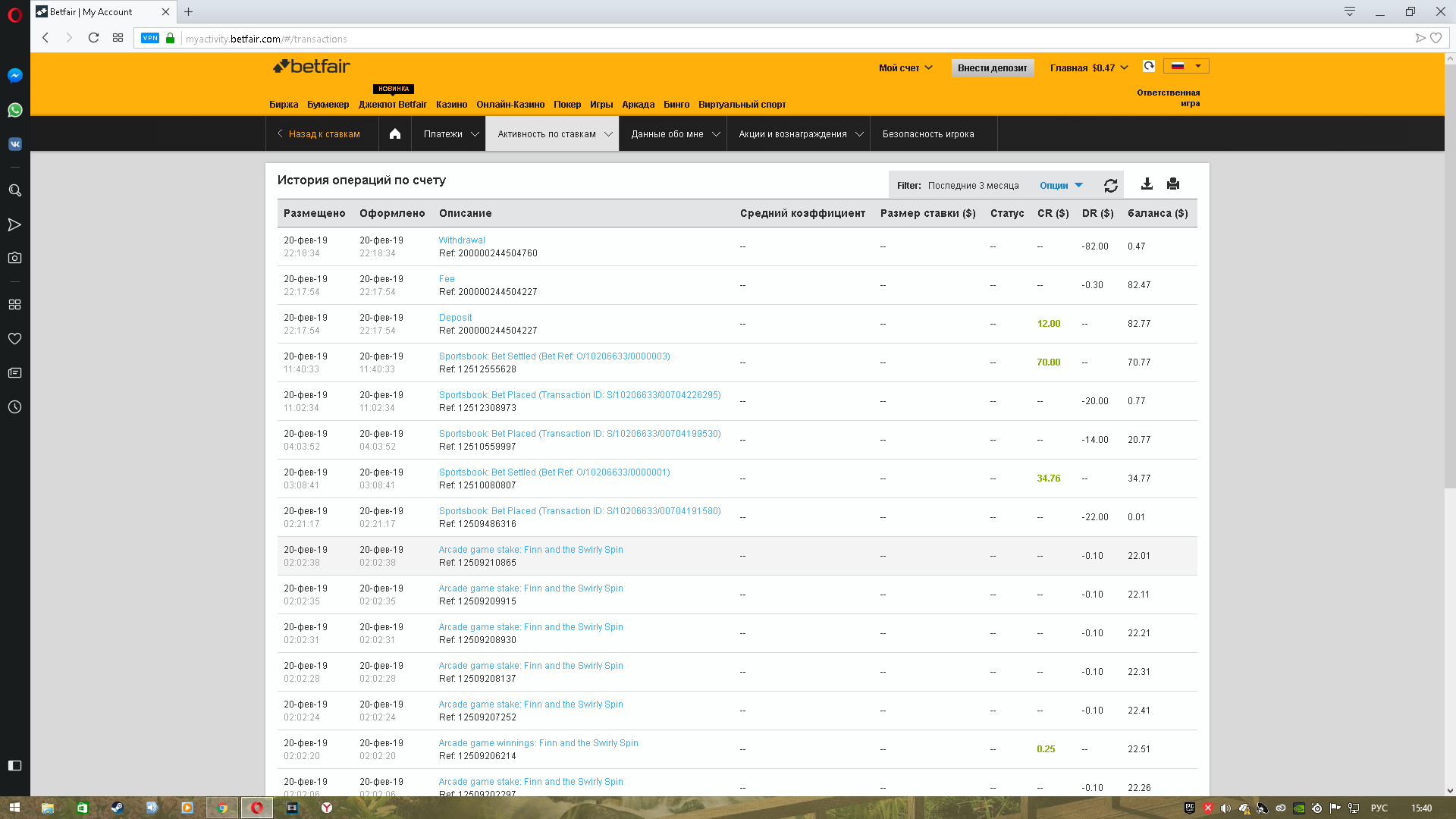
Task: Download the transaction history file
Action: point(1147,184)
